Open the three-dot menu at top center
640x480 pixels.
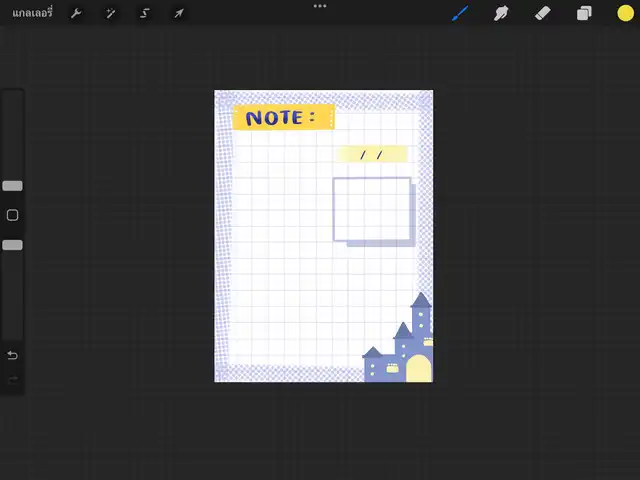320,6
